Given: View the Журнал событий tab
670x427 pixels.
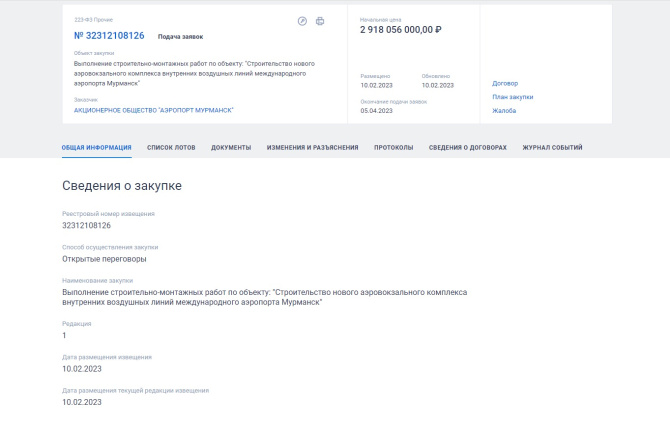Looking at the screenshot, I should 552,147.
